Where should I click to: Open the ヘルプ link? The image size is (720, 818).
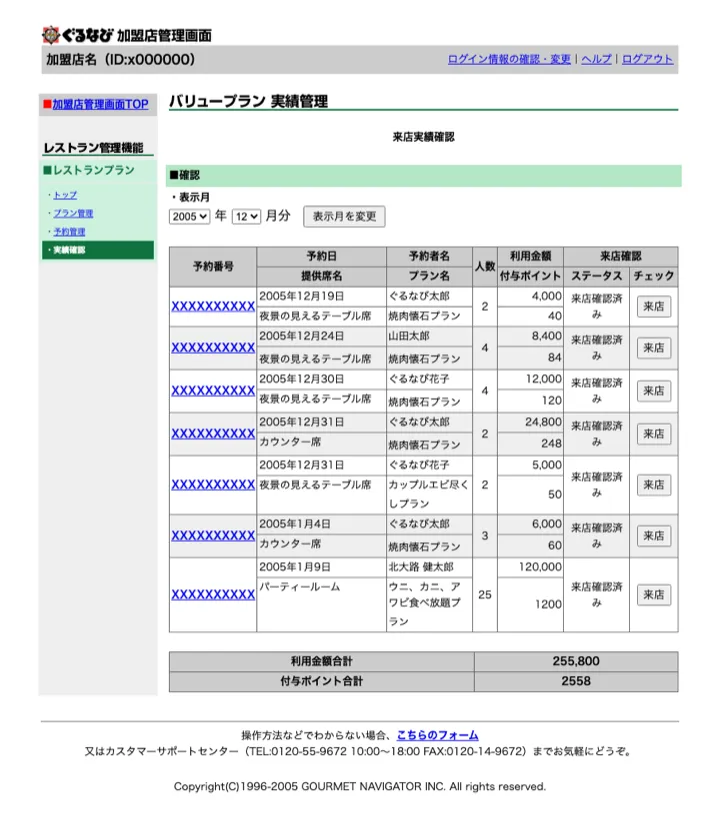point(596,59)
